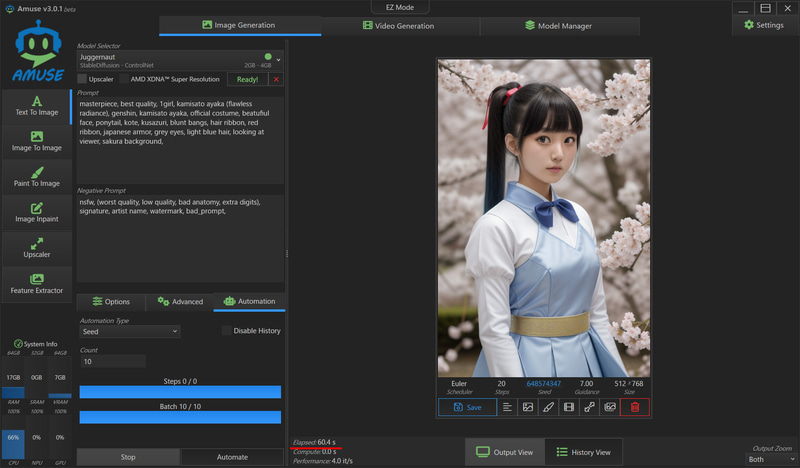Click the CPU 66% usage meter
Screen dimensions: 800x468
(x=13, y=437)
